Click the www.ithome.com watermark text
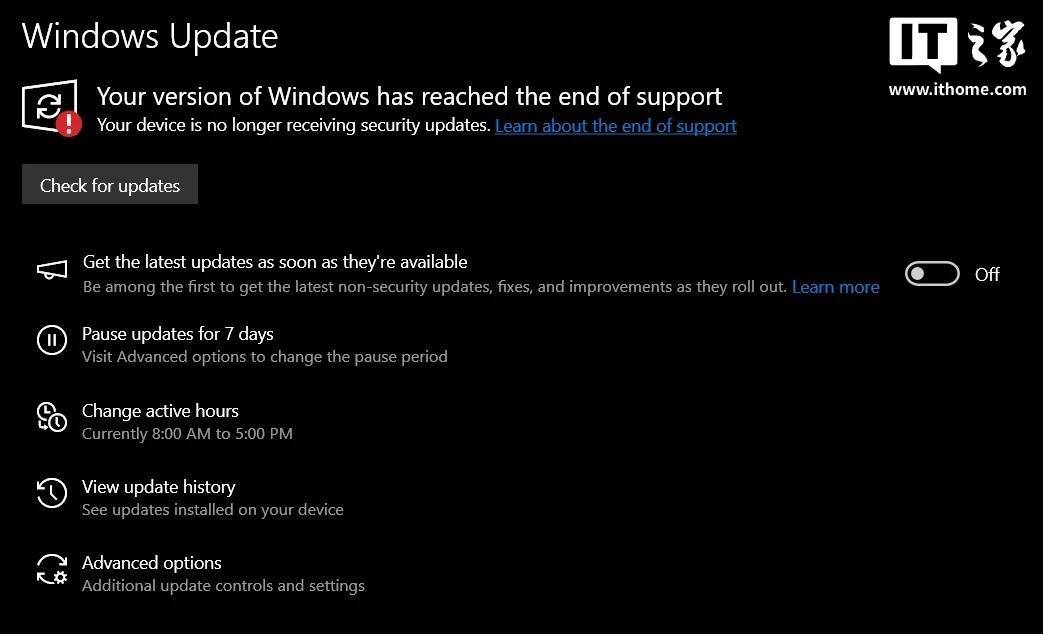Viewport: 1043px width, 634px height. coord(957,89)
